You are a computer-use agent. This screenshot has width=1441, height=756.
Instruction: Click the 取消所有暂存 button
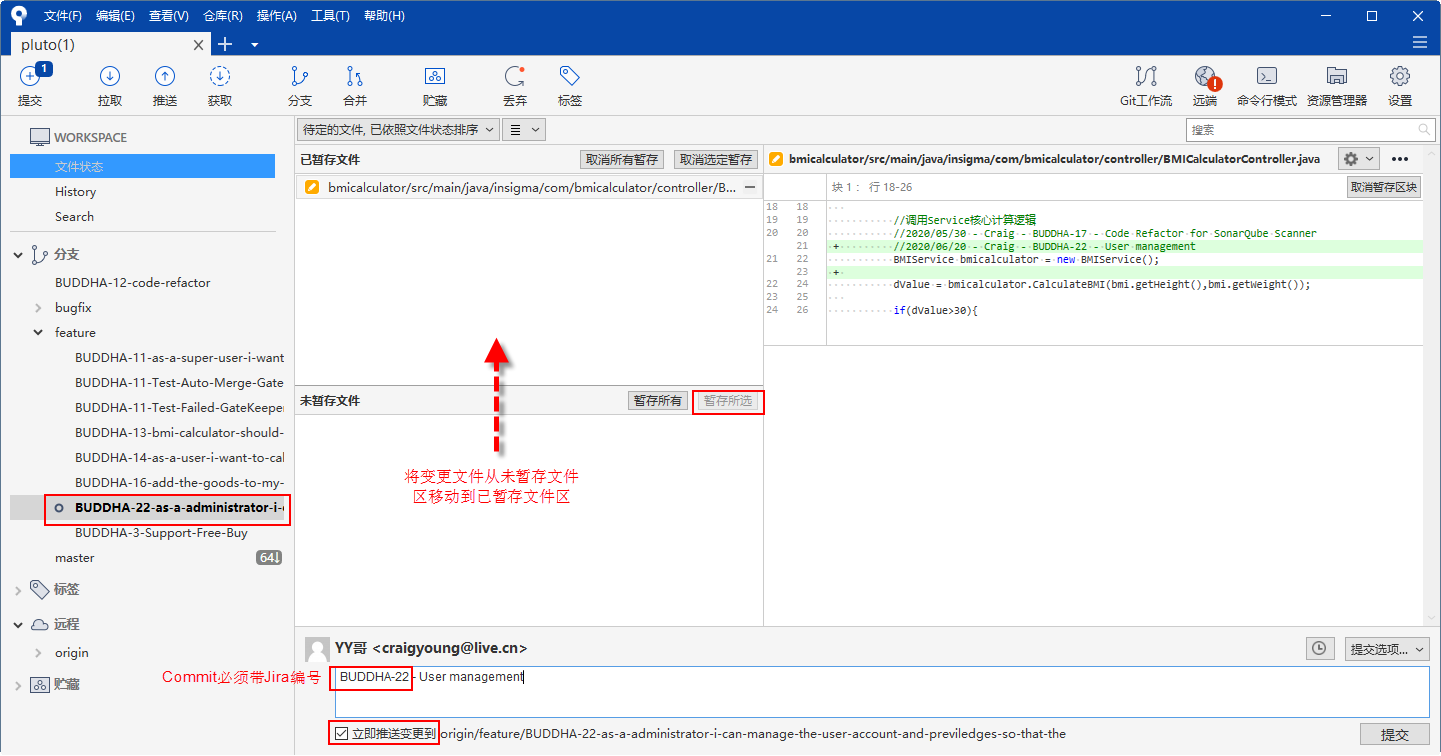pyautogui.click(x=621, y=159)
